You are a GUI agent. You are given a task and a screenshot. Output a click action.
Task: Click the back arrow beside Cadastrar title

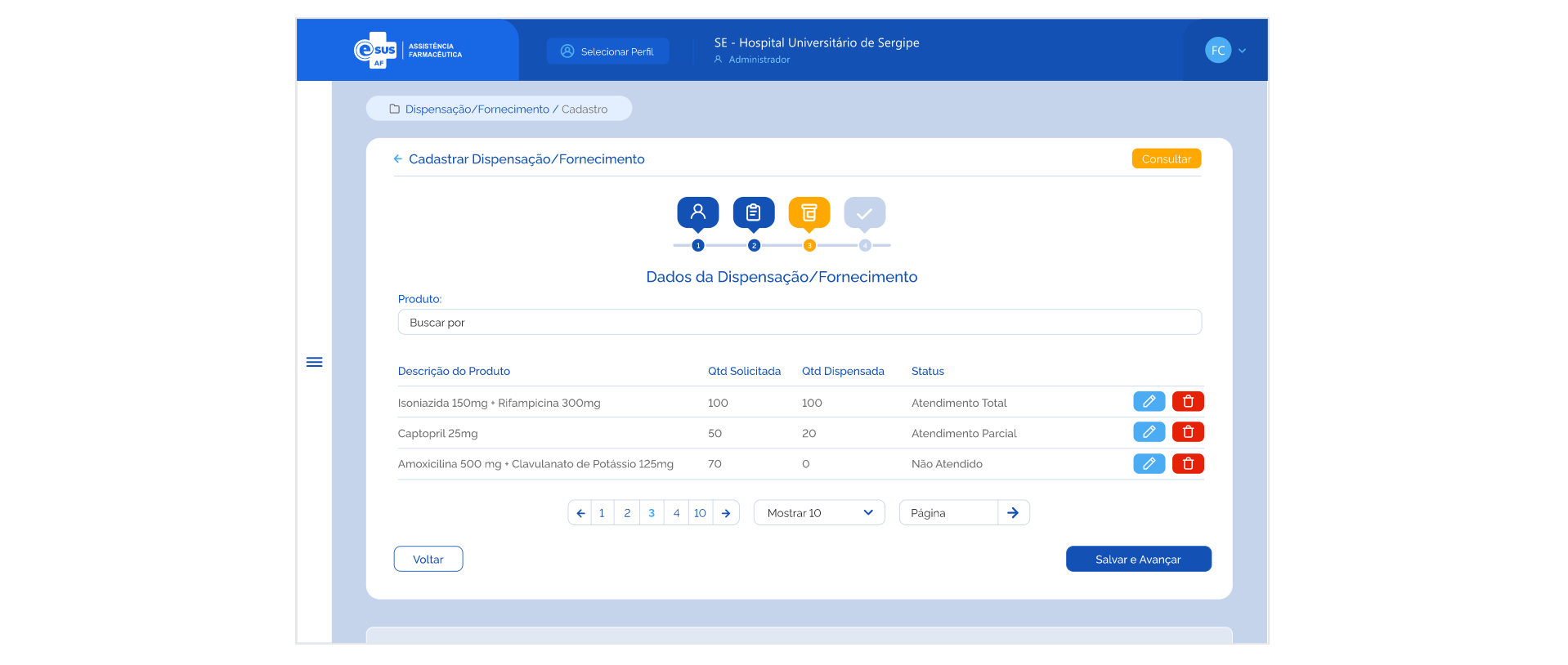click(398, 159)
